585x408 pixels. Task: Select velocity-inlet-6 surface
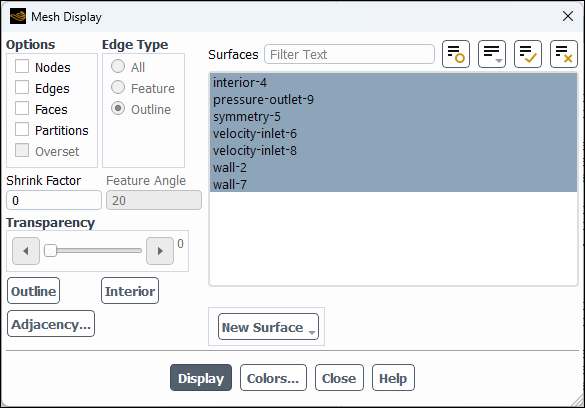[393, 133]
